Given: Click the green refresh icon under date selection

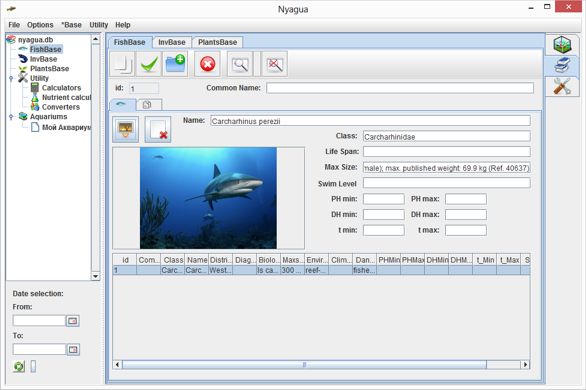Looking at the screenshot, I should click(x=19, y=366).
